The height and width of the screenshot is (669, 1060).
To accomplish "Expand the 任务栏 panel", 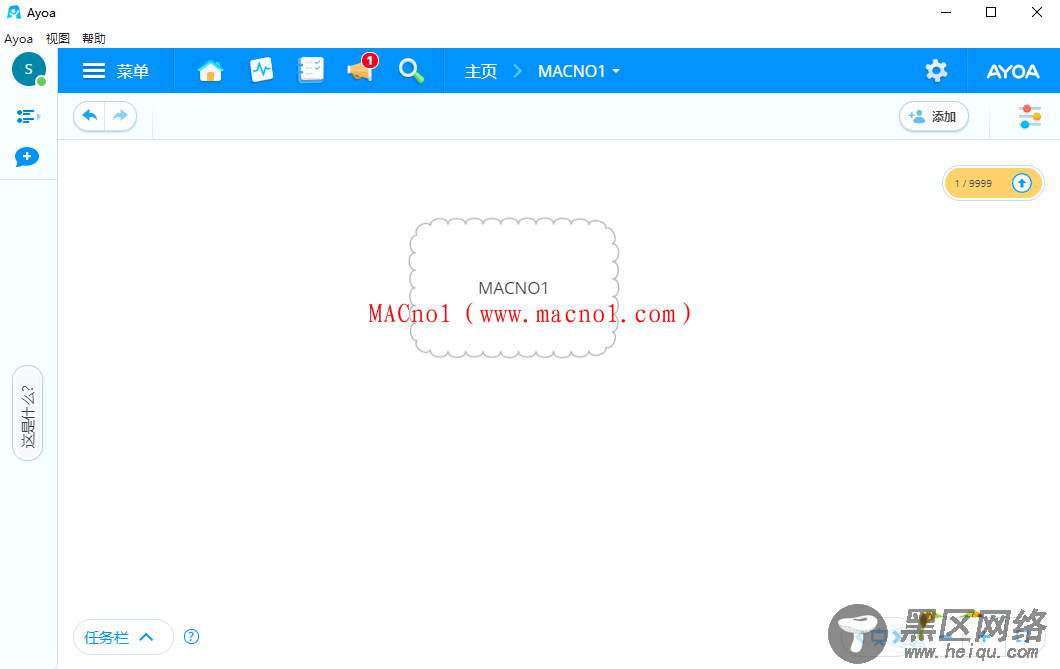I will coord(123,637).
